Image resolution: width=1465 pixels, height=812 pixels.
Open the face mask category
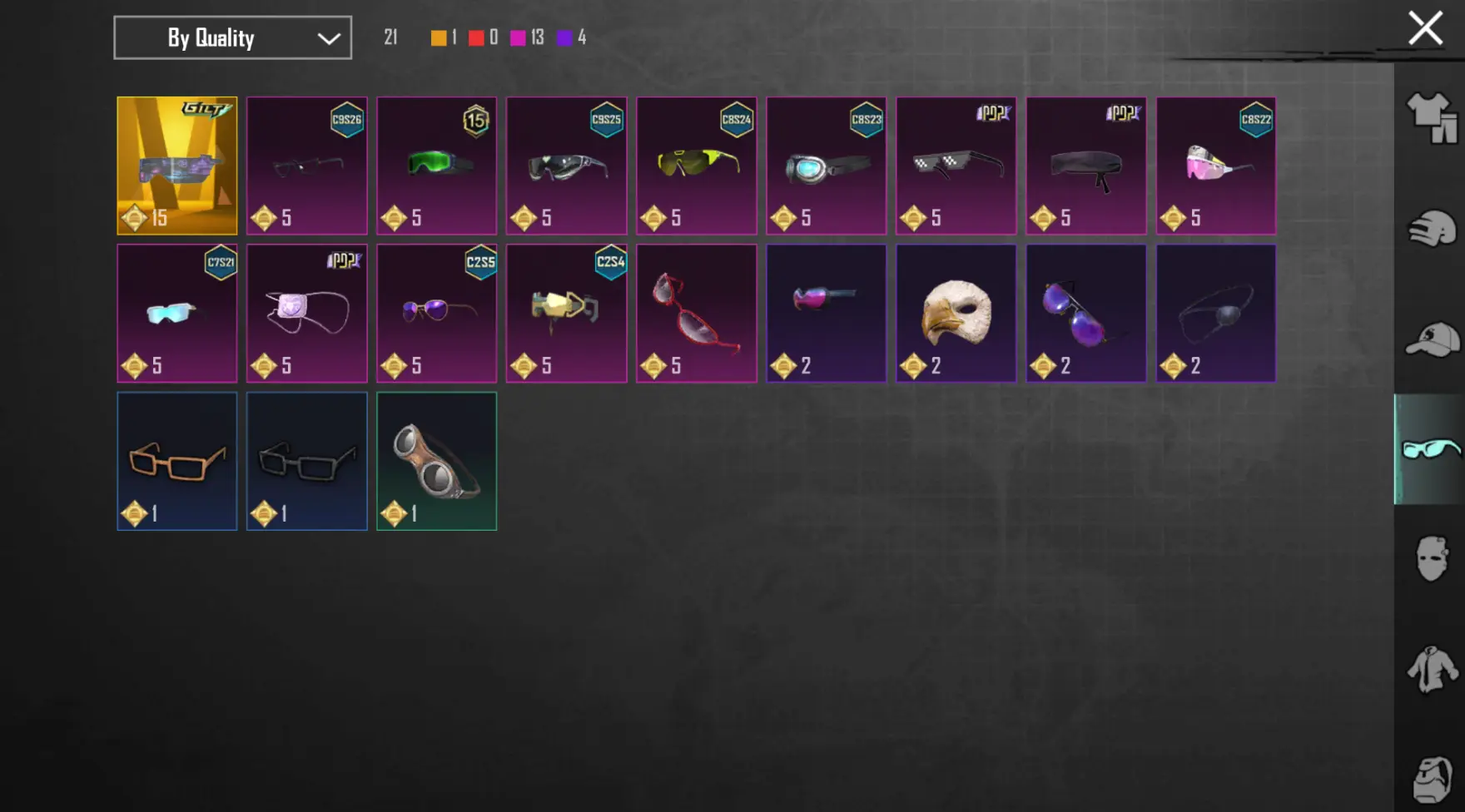(1432, 558)
